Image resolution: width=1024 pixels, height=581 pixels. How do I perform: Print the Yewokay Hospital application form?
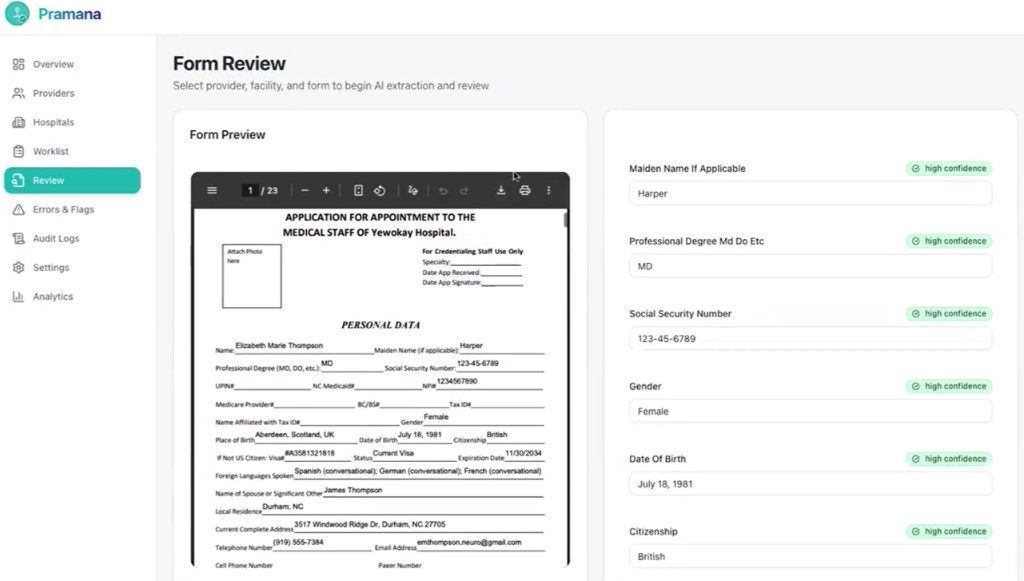pyautogui.click(x=525, y=190)
